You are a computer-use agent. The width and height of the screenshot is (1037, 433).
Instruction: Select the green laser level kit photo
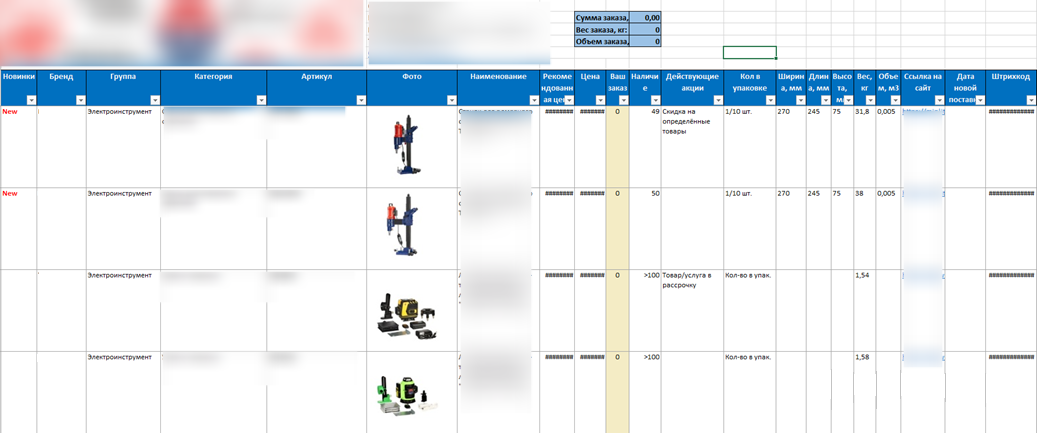click(405, 393)
